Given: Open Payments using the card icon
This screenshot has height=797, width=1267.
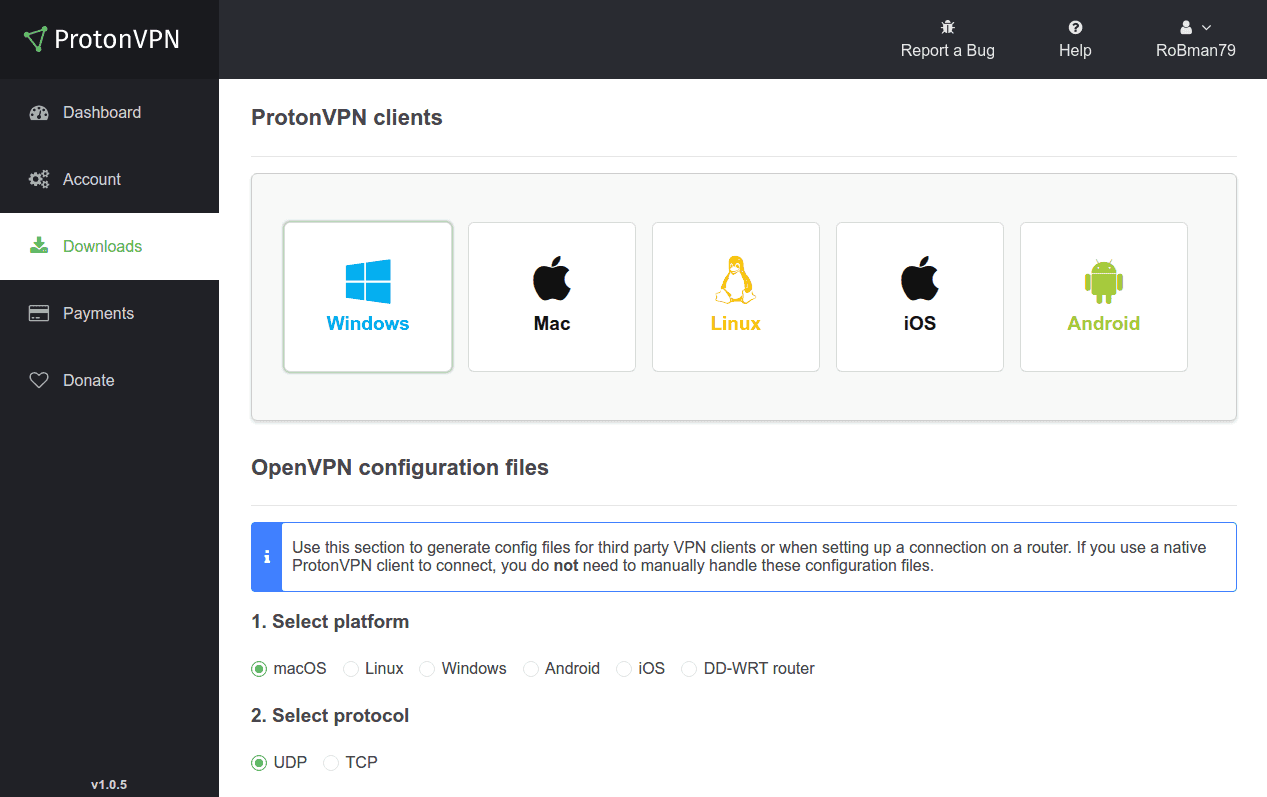Looking at the screenshot, I should 38,312.
